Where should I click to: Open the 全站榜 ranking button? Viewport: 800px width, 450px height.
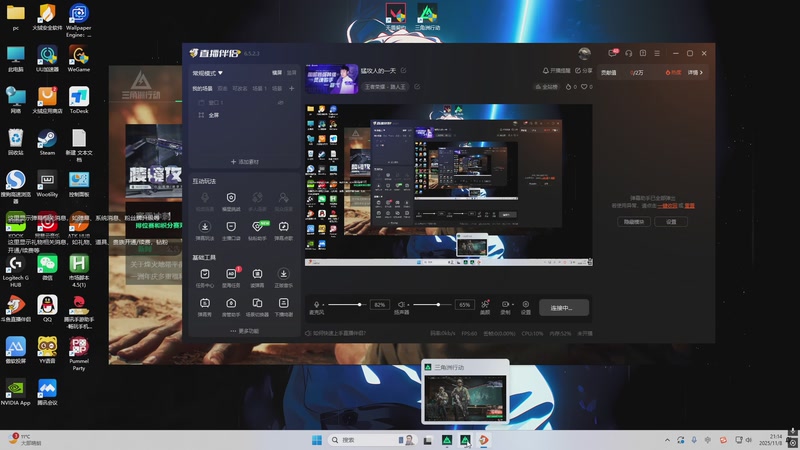pos(546,87)
